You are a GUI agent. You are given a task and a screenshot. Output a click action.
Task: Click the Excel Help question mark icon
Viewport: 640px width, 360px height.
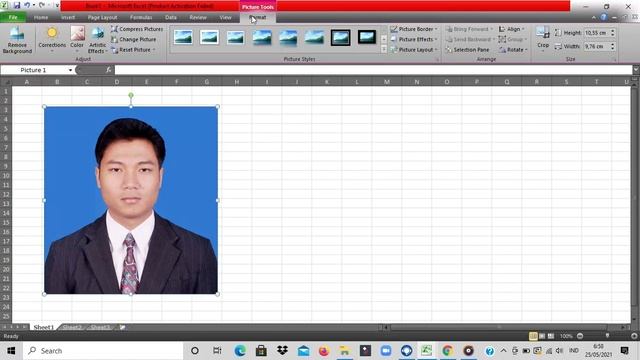point(603,17)
